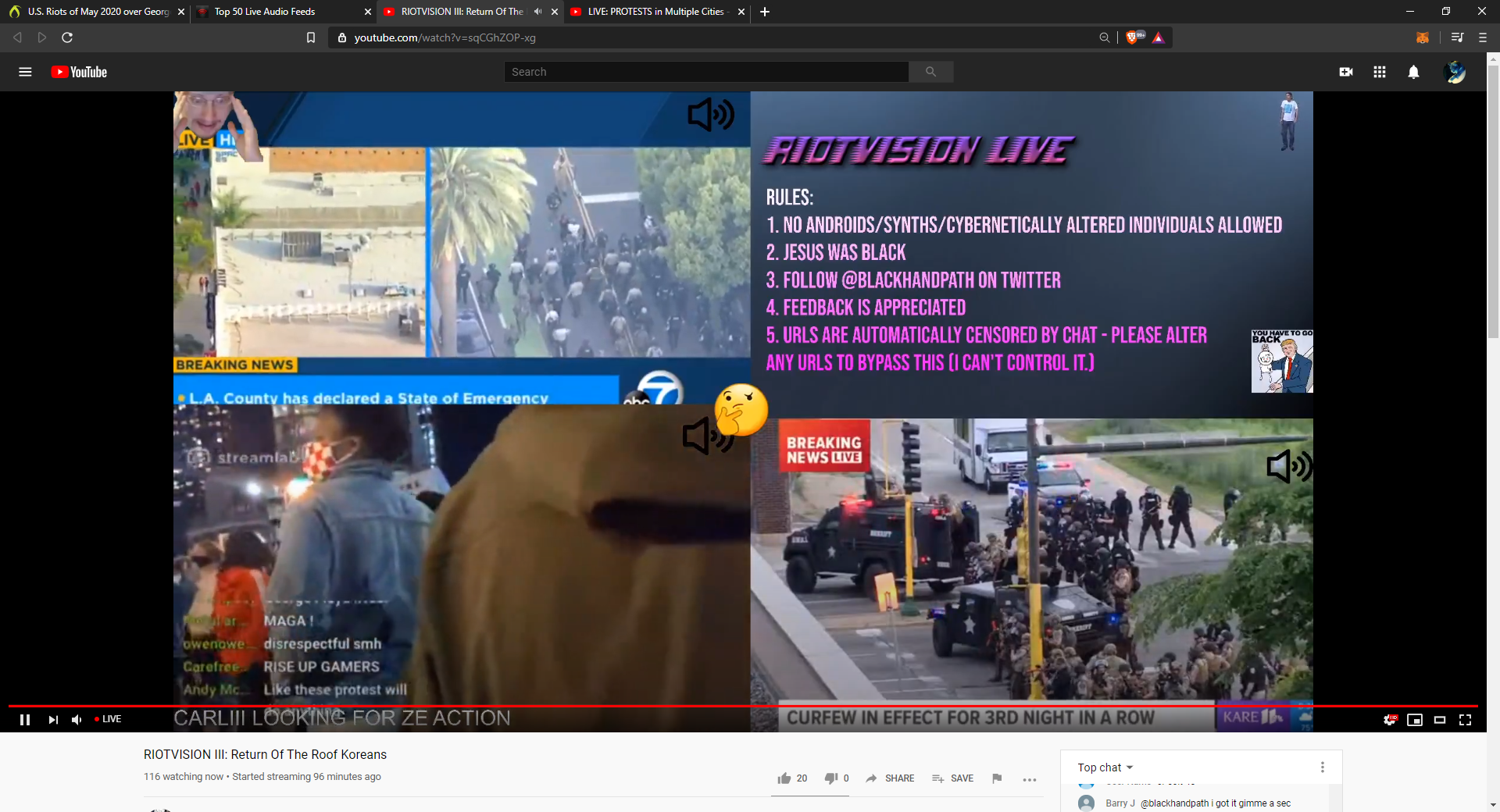
Task: Switch to miniplayer mode
Action: [1415, 719]
